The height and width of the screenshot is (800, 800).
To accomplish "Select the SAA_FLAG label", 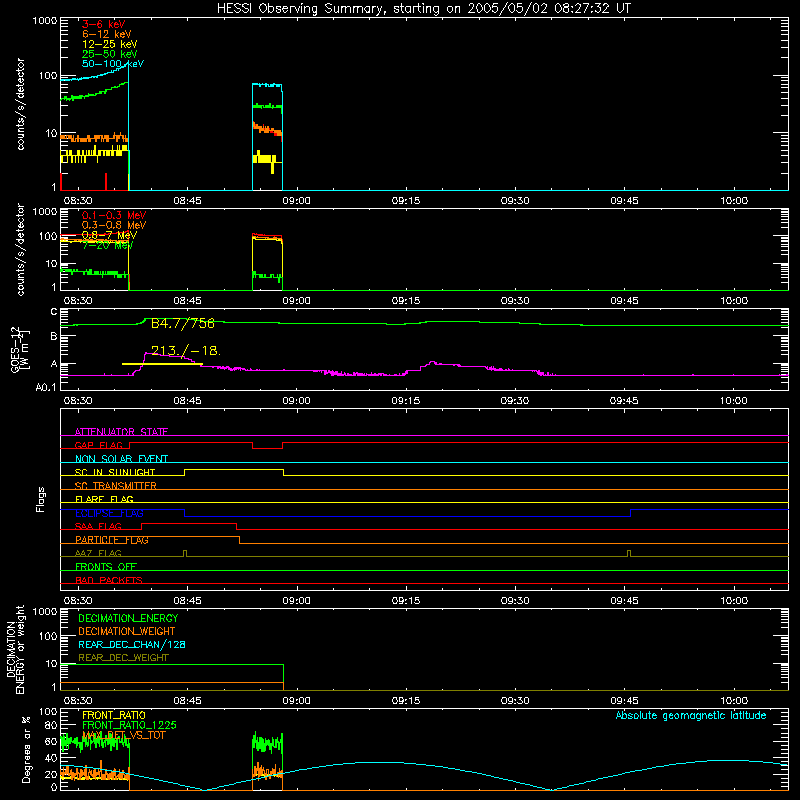I will pos(98,526).
